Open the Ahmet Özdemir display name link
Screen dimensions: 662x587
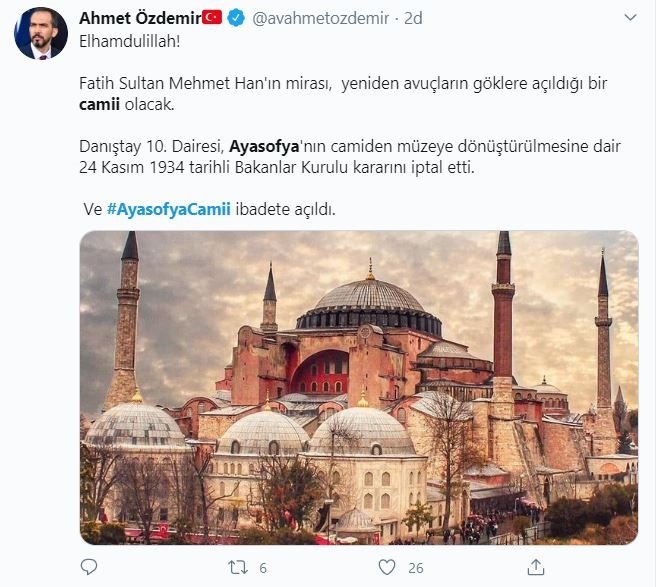[x=140, y=18]
